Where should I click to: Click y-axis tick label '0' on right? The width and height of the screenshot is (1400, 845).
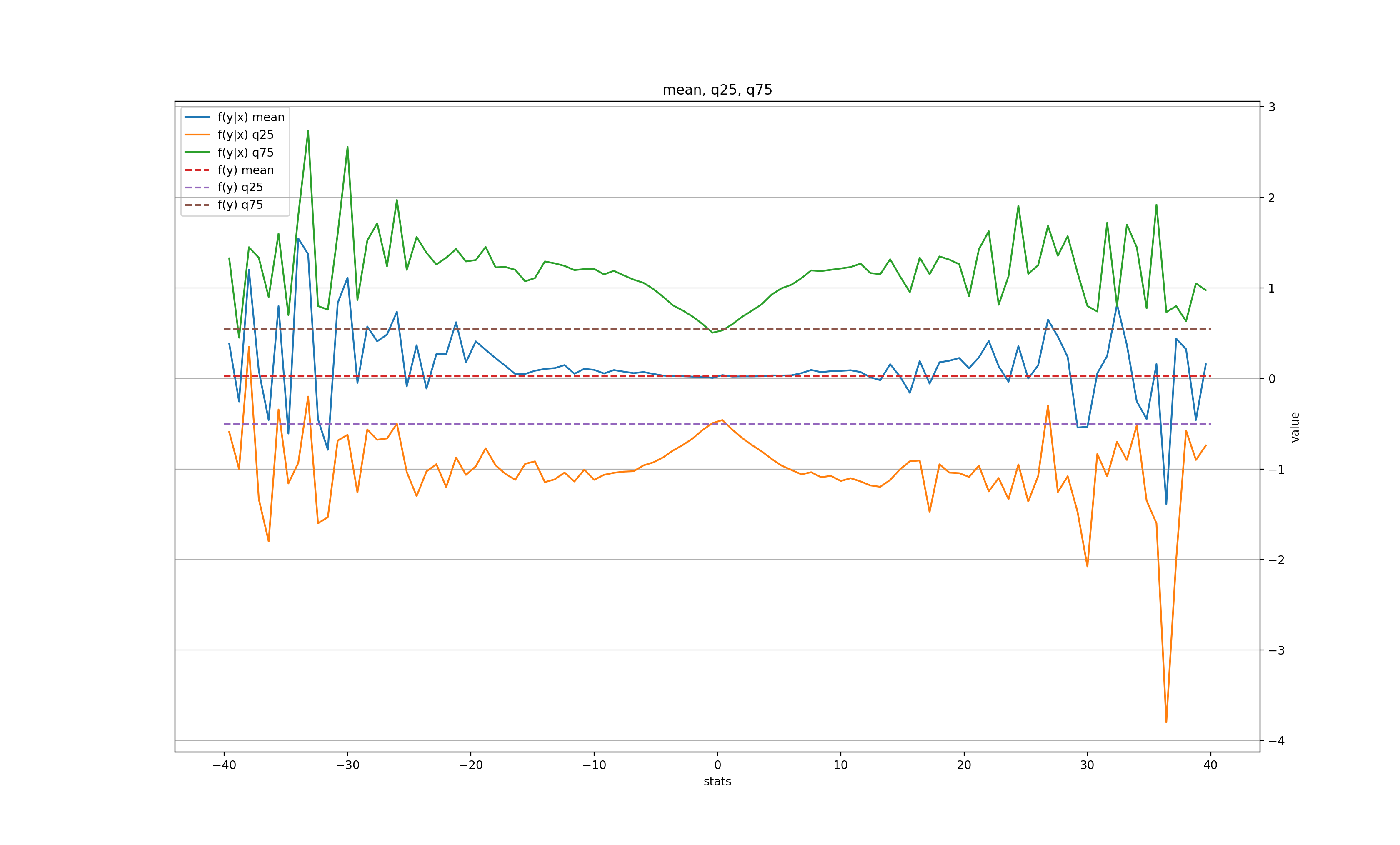click(1272, 378)
